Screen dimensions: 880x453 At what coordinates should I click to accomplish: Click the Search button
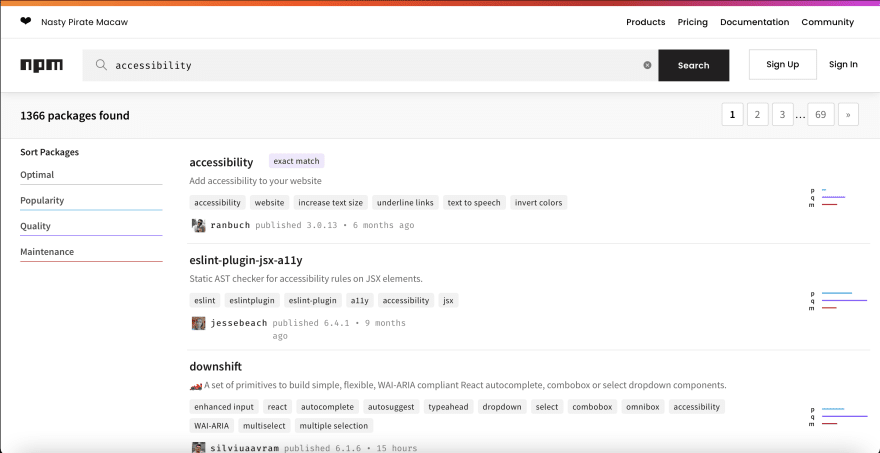coord(694,65)
